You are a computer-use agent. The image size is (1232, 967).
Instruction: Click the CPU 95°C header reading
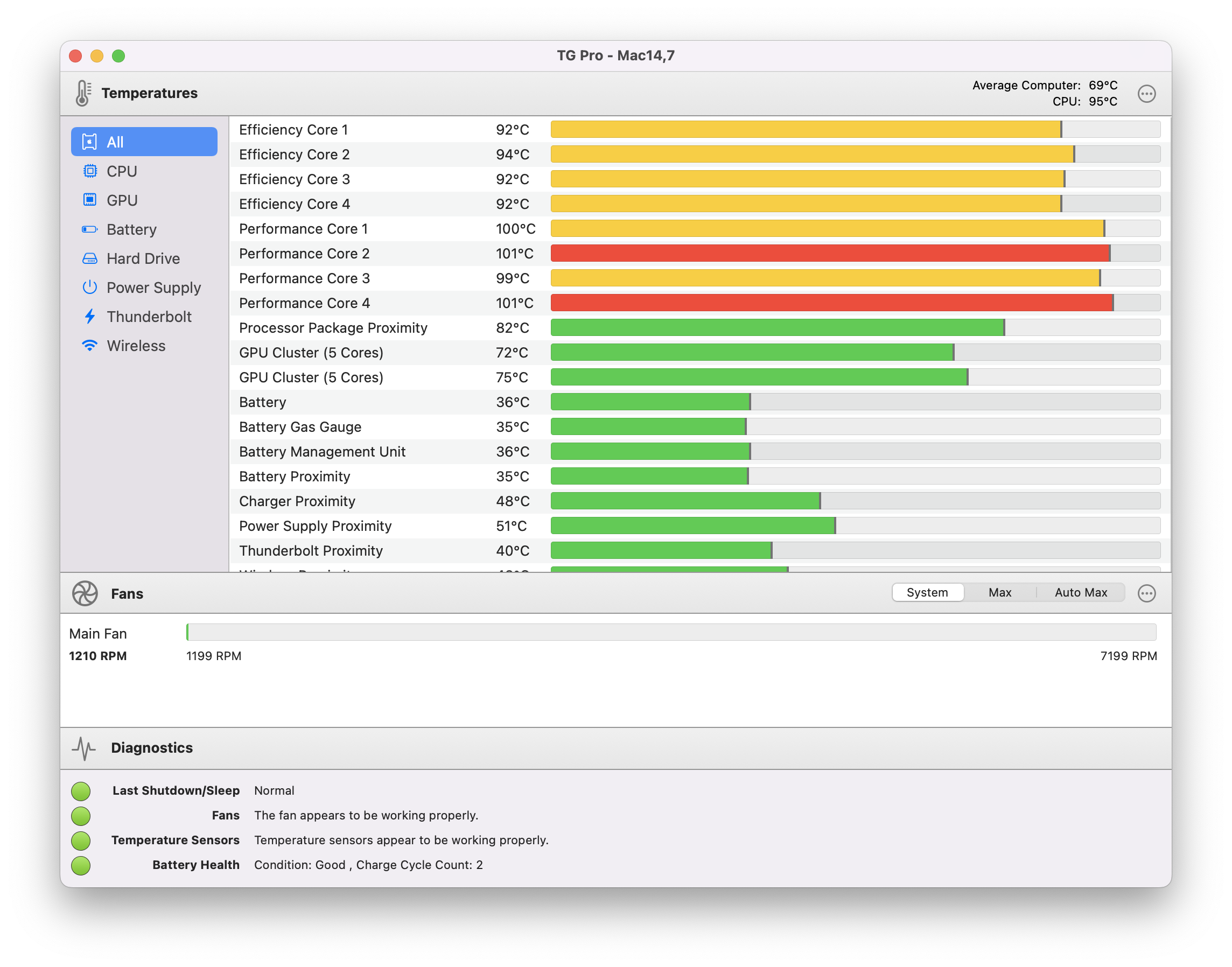[1085, 101]
